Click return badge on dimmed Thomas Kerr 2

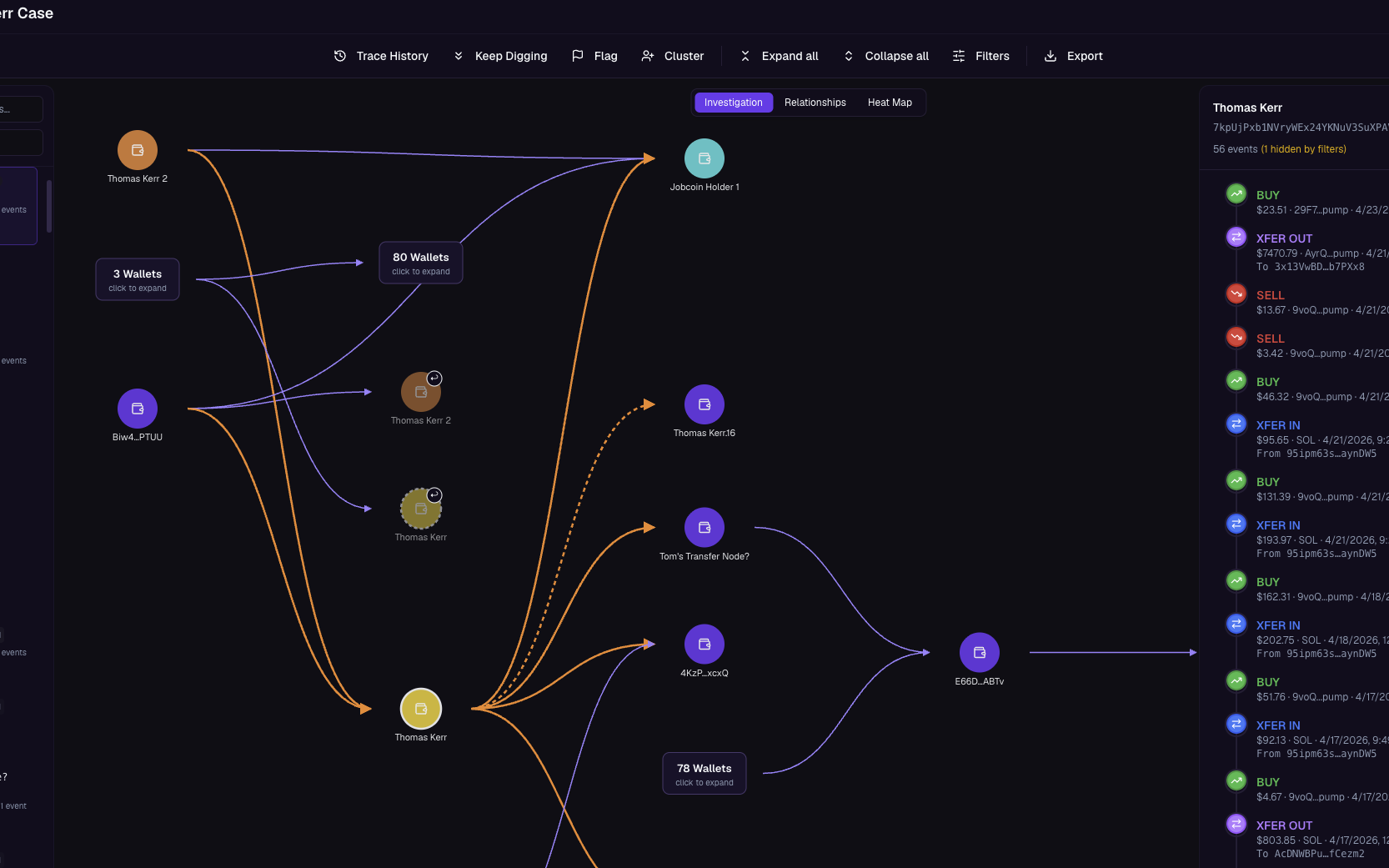pos(434,379)
